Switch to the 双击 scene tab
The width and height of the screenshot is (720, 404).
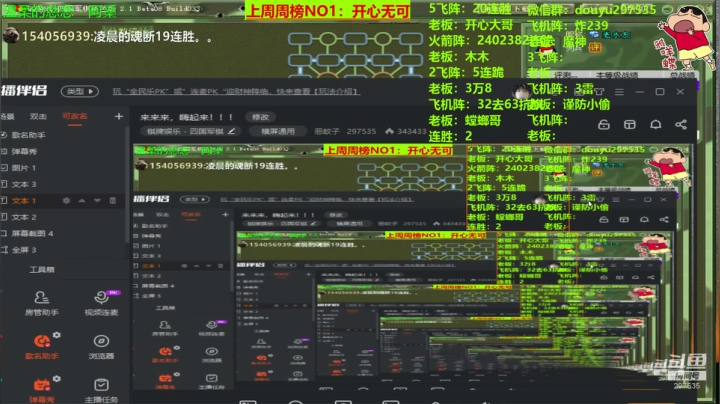[38, 117]
